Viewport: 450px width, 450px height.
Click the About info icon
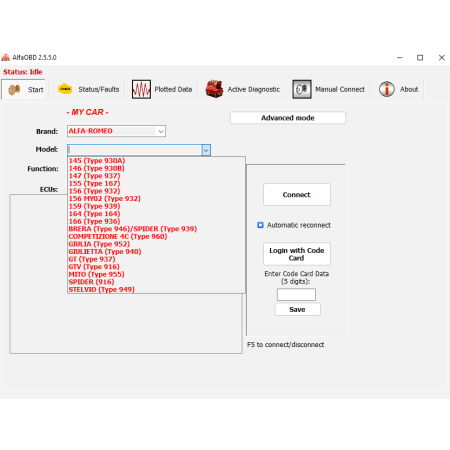point(387,89)
